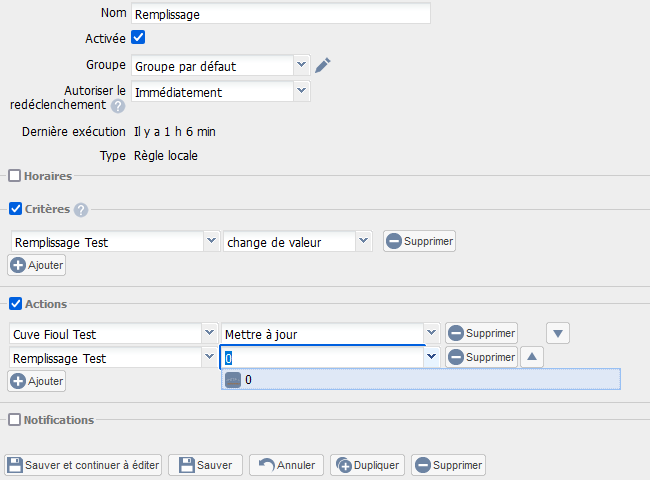Click the help icon next to redéclenchement
This screenshot has height=480, width=650.
pos(118,106)
